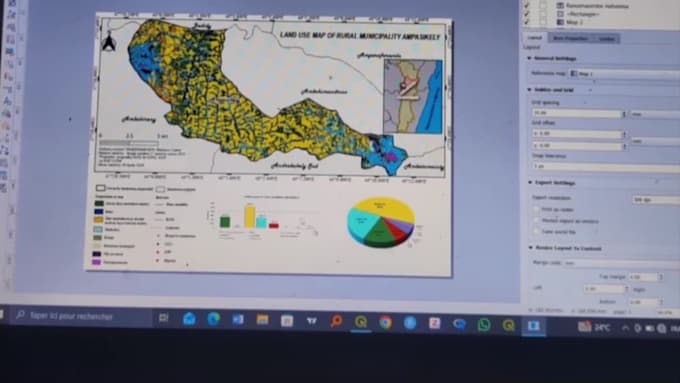
Task: Open the Mail app from taskbar
Action: point(190,319)
